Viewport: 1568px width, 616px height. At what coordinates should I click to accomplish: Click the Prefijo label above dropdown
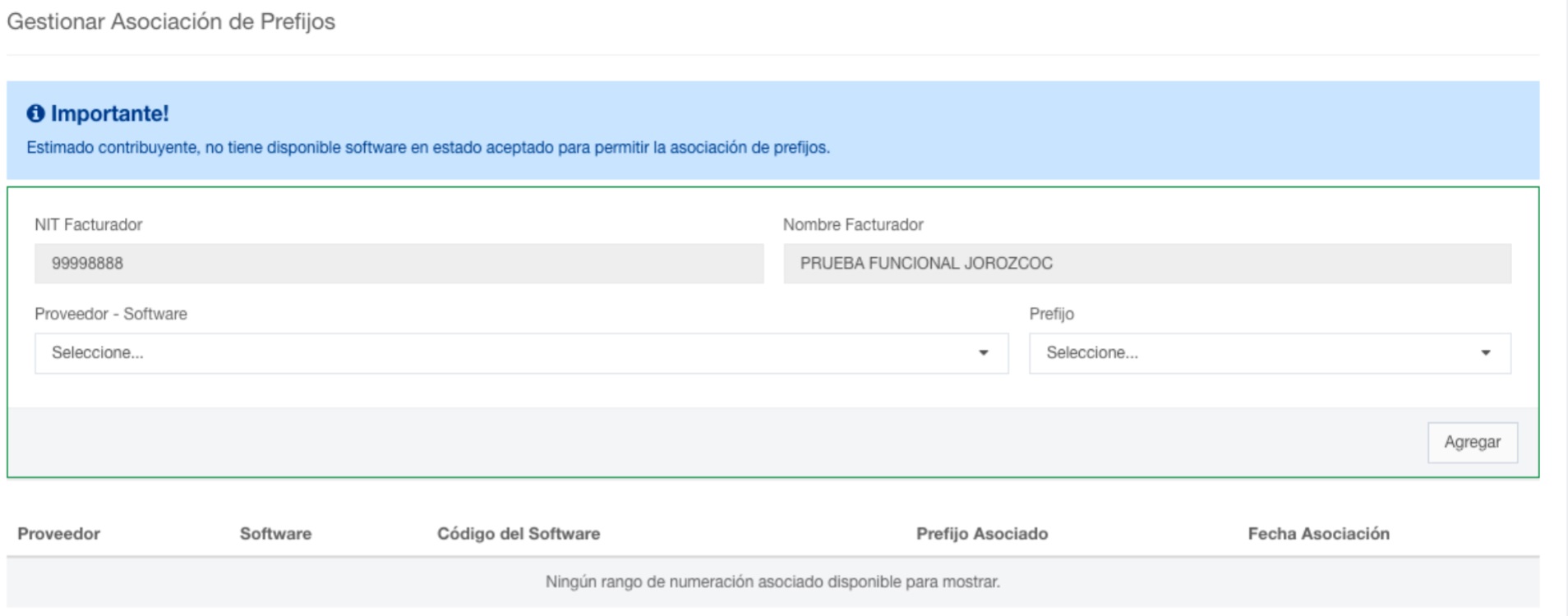(x=1051, y=314)
